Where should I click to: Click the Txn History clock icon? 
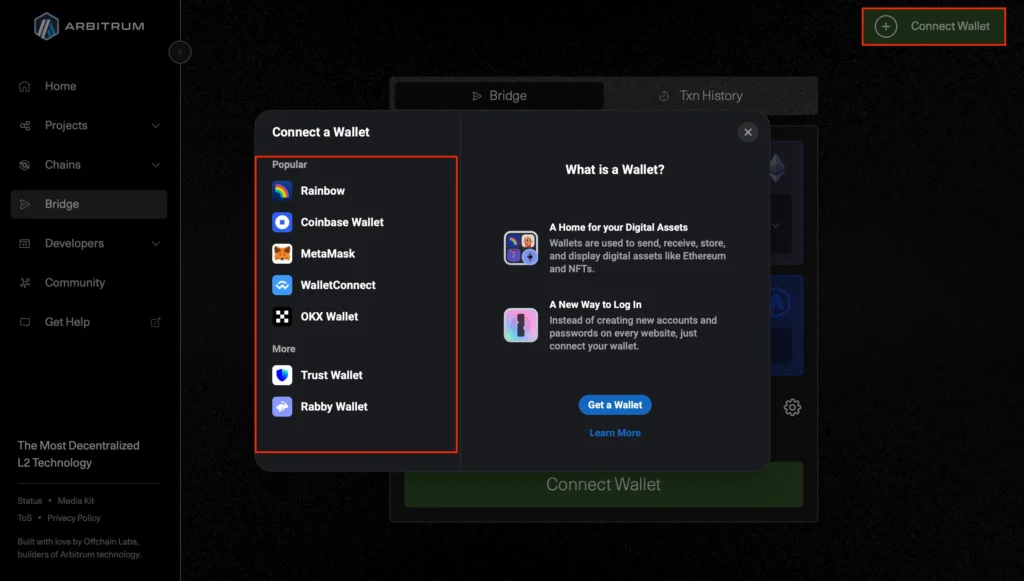(x=664, y=96)
